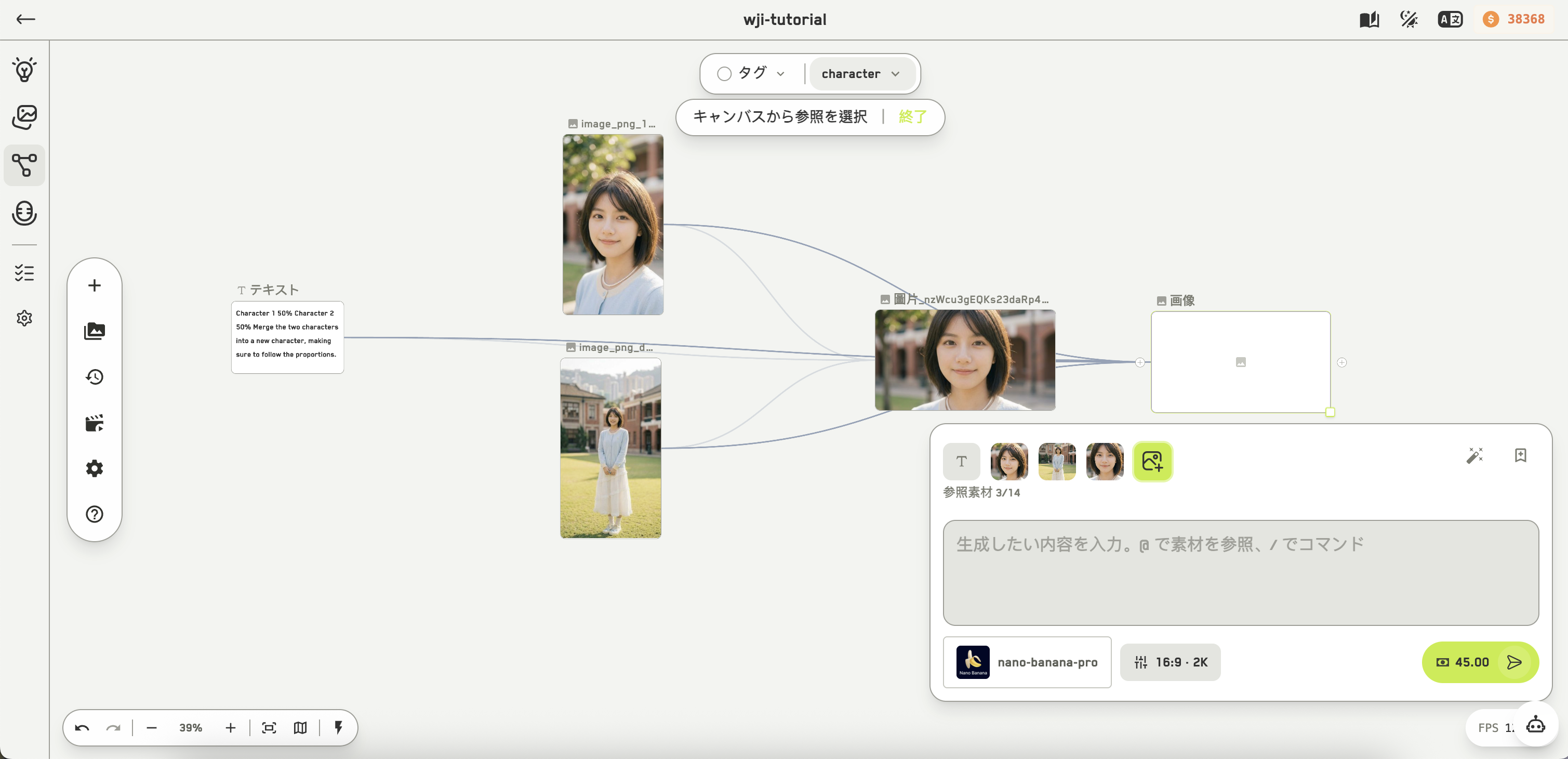Click the 38368 credits balance
The width and height of the screenshot is (1568, 759).
pos(1514,19)
